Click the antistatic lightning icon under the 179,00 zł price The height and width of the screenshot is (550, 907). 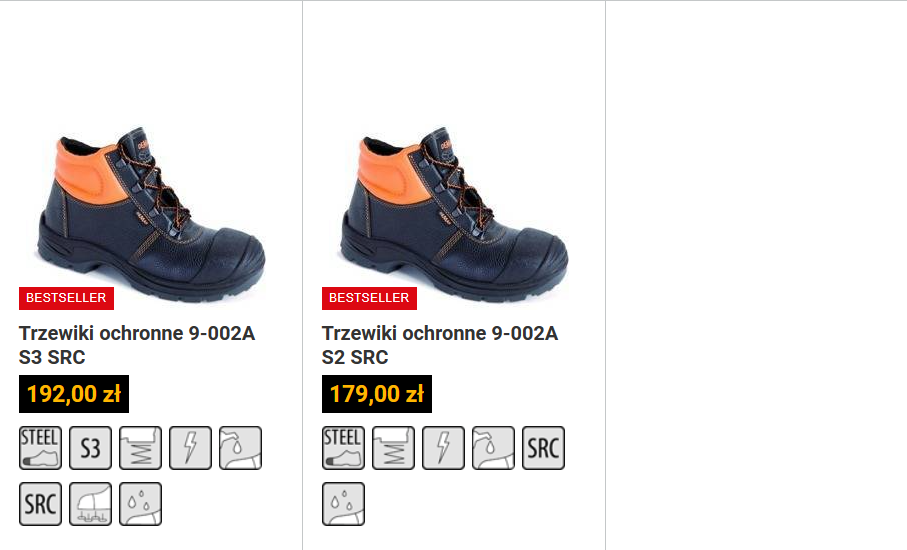pos(444,448)
